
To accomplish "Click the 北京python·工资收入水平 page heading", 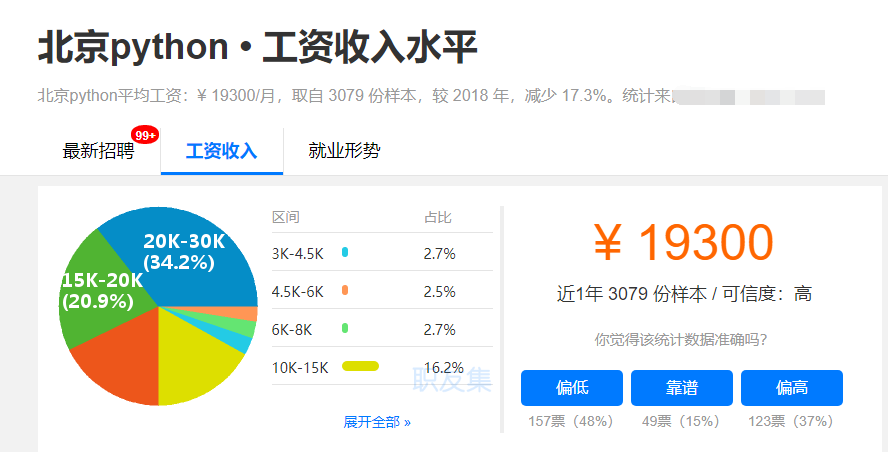I will [x=258, y=48].
